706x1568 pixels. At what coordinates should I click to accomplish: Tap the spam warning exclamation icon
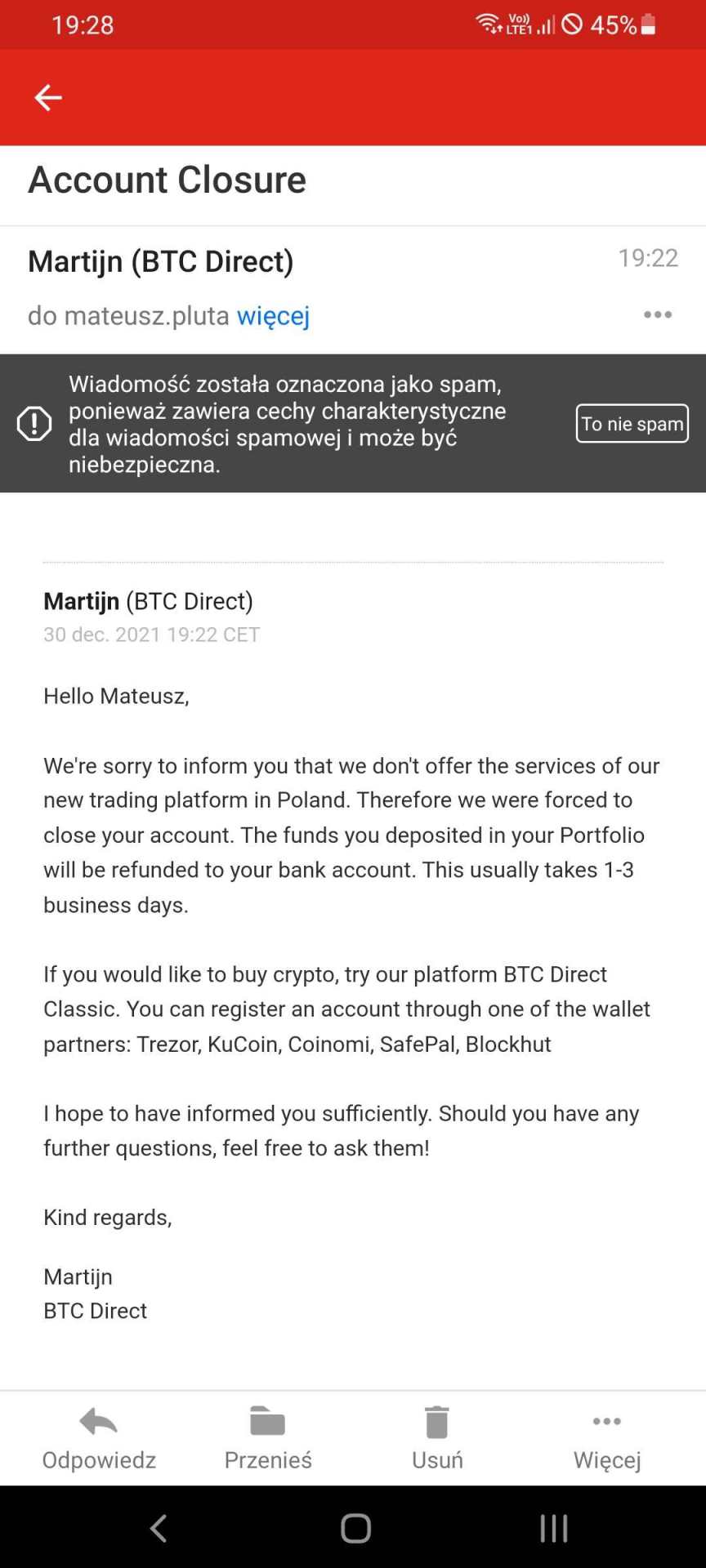click(x=34, y=423)
